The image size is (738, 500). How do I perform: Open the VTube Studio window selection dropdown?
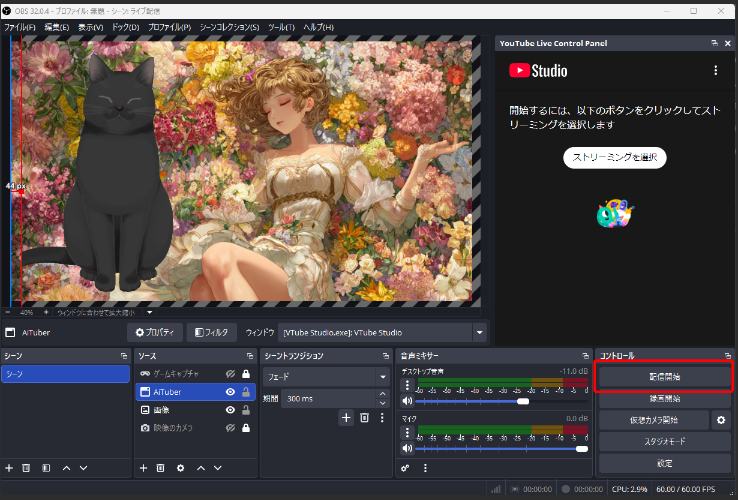(x=480, y=332)
